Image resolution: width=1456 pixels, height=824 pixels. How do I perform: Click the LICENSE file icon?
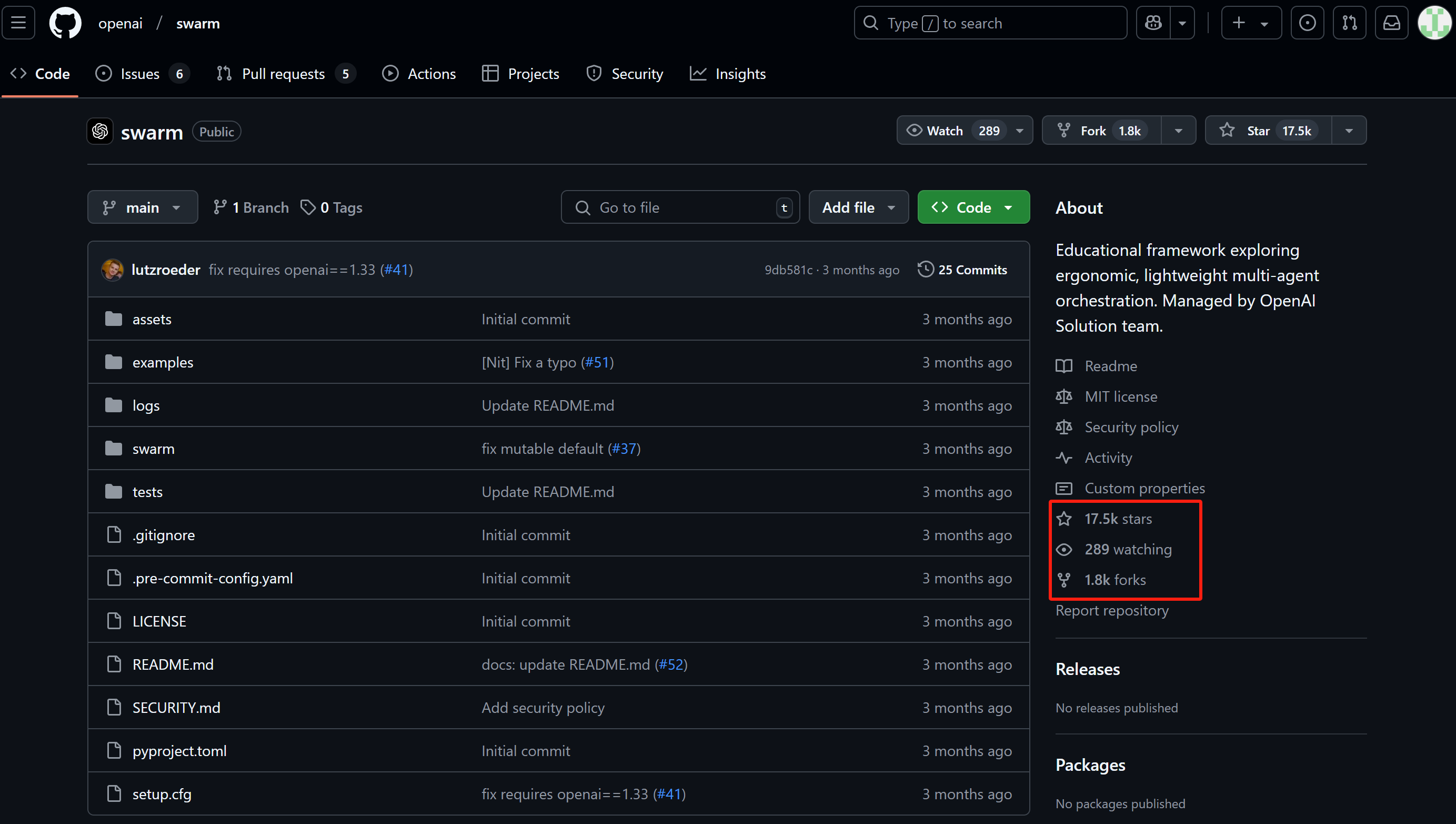point(114,621)
